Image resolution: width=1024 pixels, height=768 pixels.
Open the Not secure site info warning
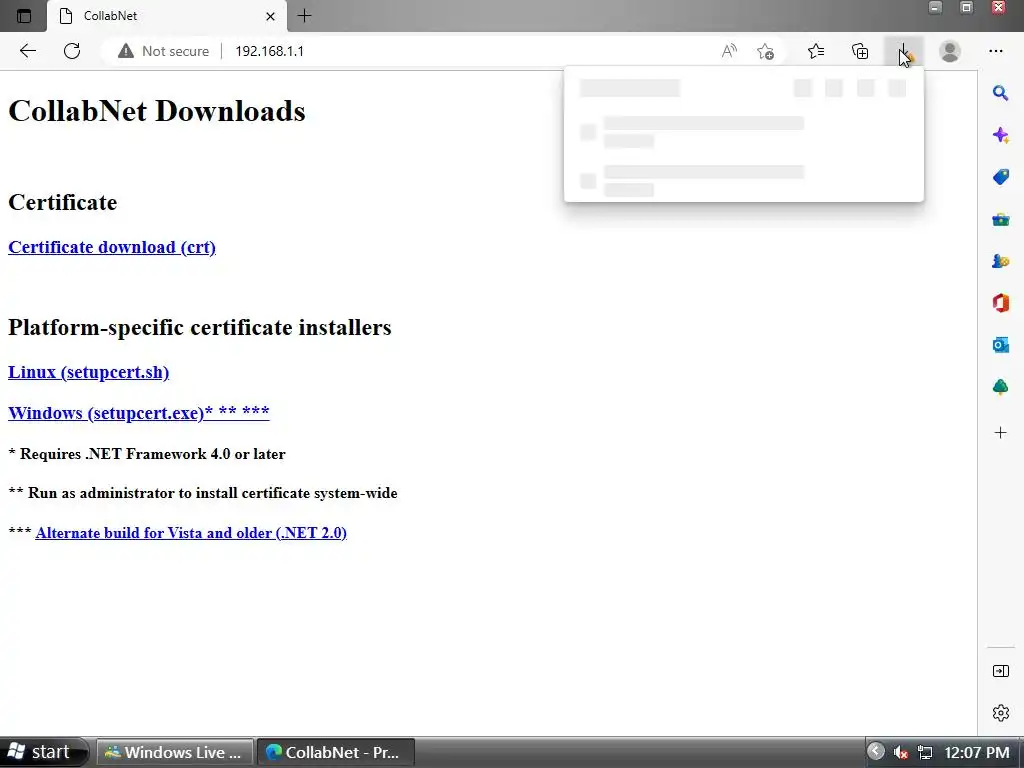tap(163, 51)
